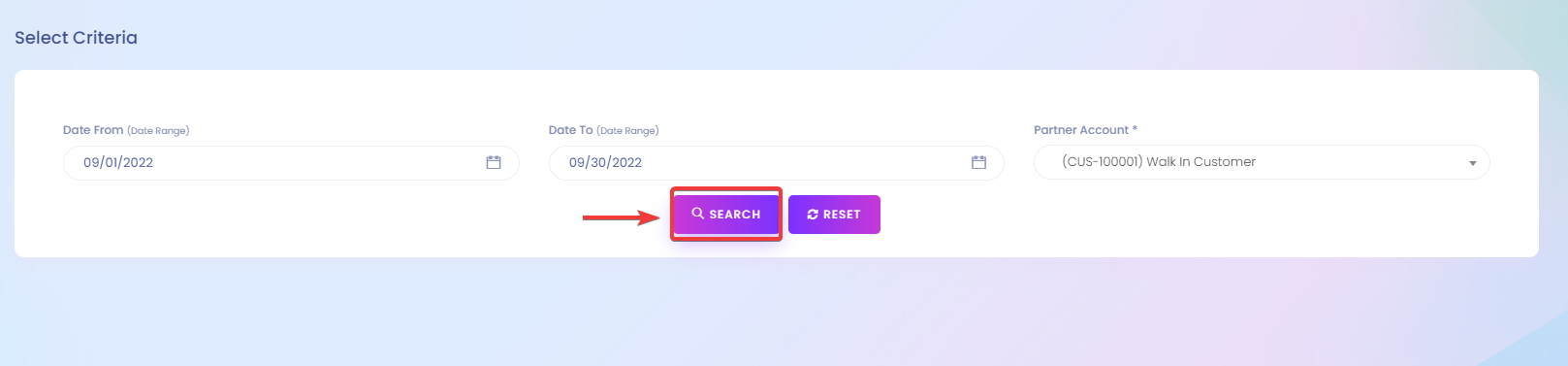Focus the Date From input field
Viewport: 1568px width, 366px height.
[291, 163]
